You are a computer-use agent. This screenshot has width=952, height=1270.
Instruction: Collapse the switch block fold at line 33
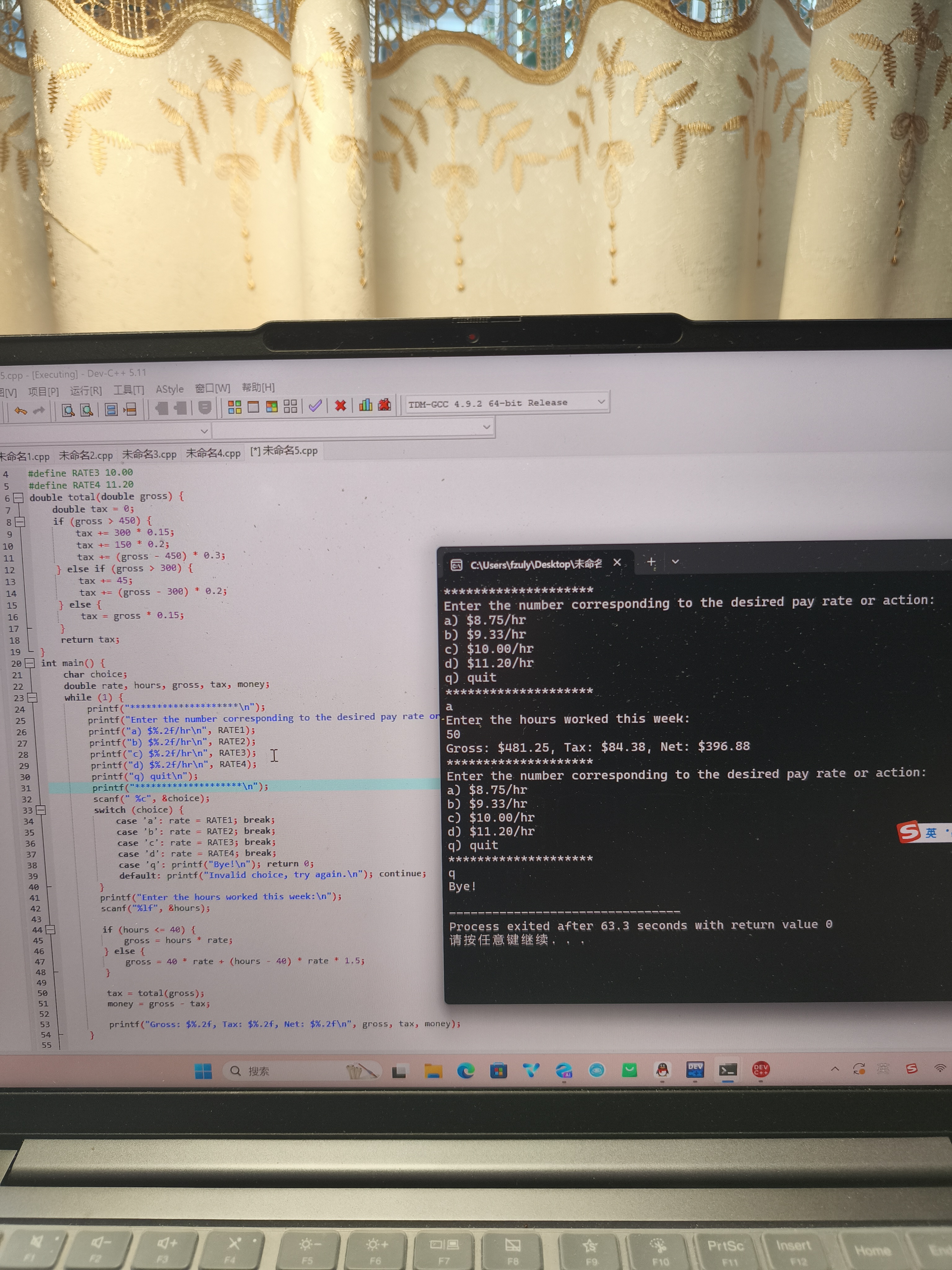coord(41,810)
